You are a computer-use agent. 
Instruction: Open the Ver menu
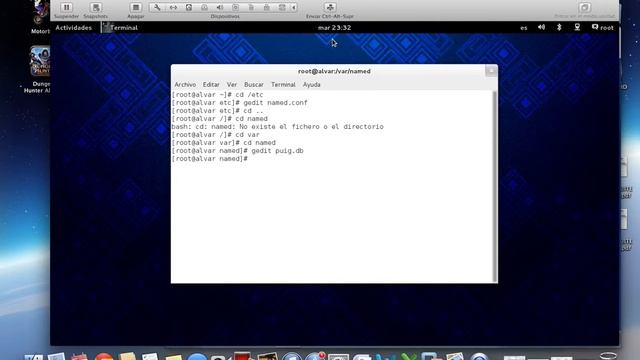tap(232, 84)
